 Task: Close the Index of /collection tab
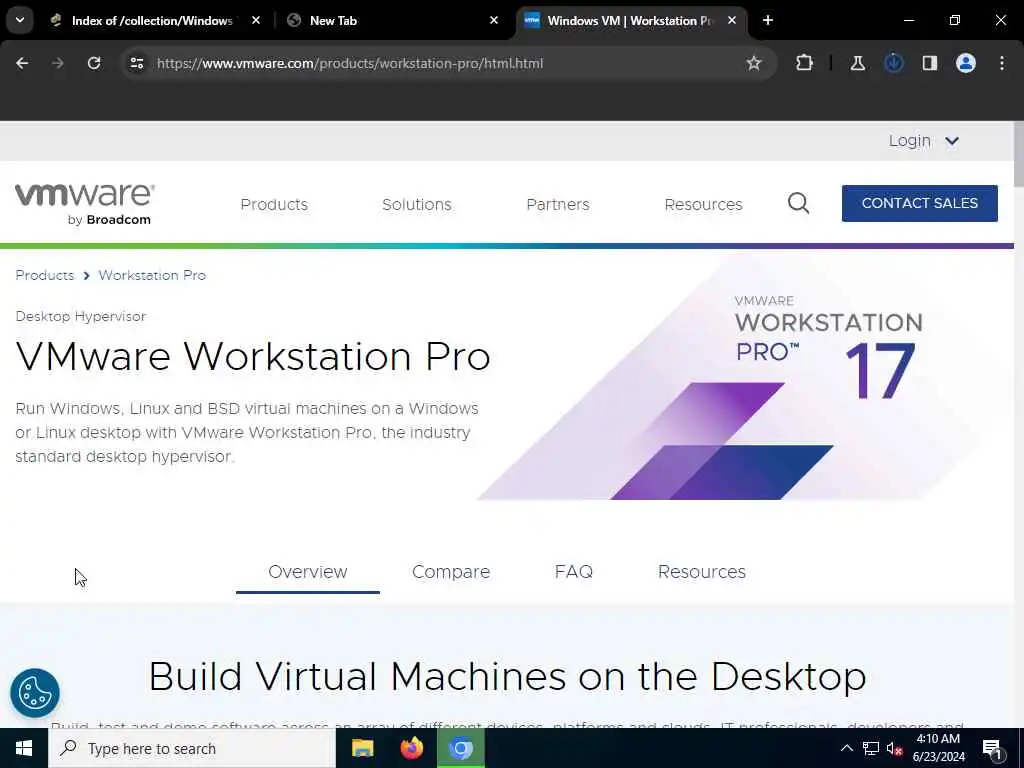256,20
